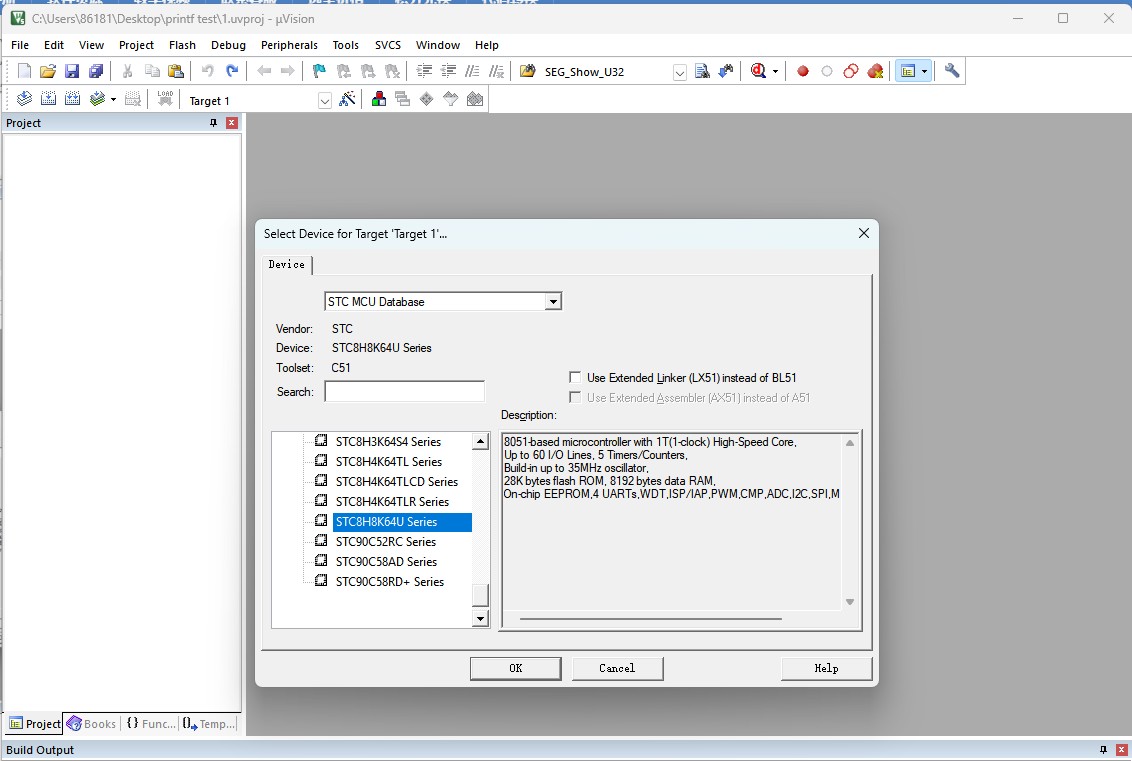Toggle bookmark with the flag icon
1132x761 pixels.
(319, 71)
